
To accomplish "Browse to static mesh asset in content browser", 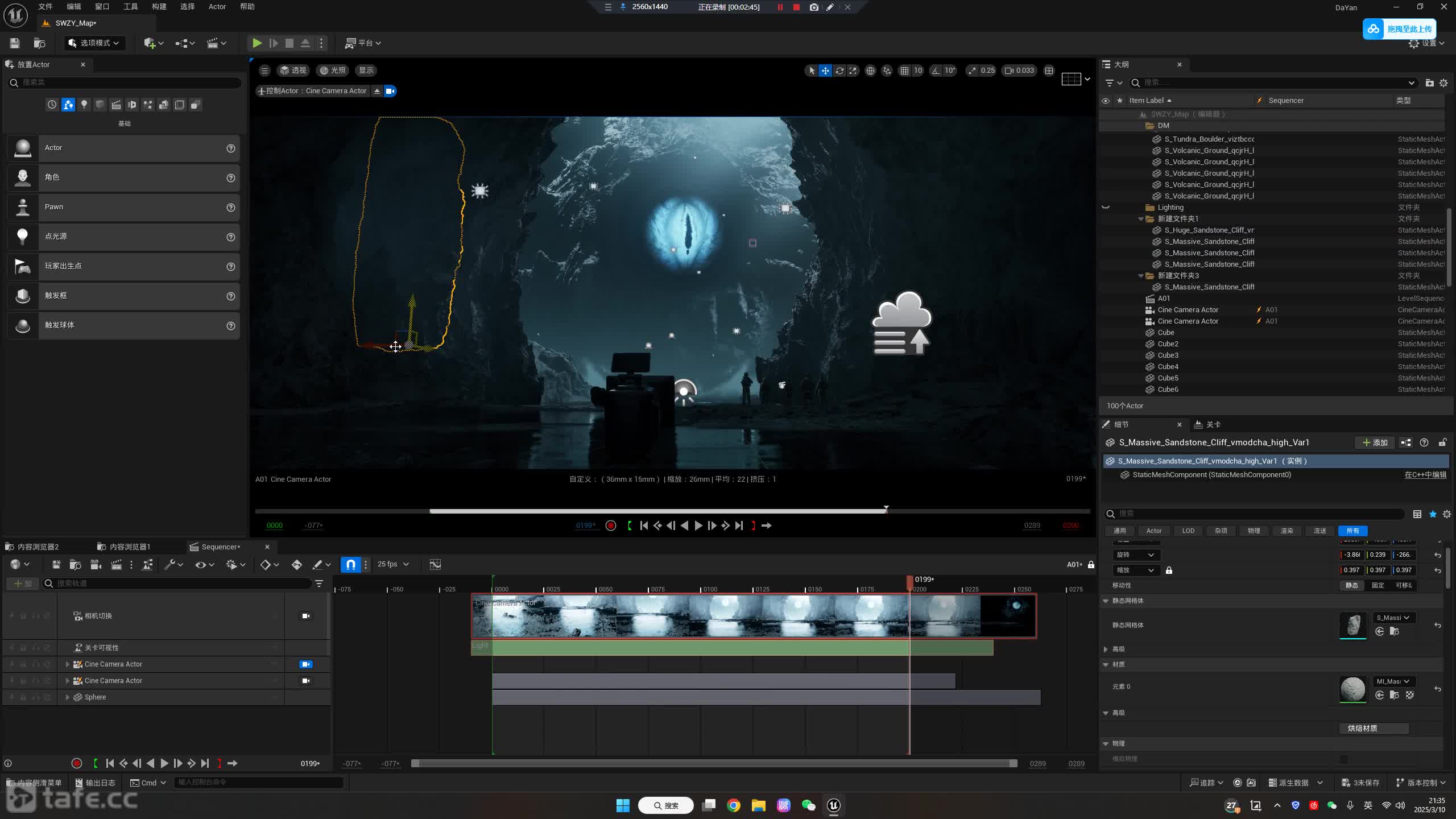I will tap(1394, 631).
